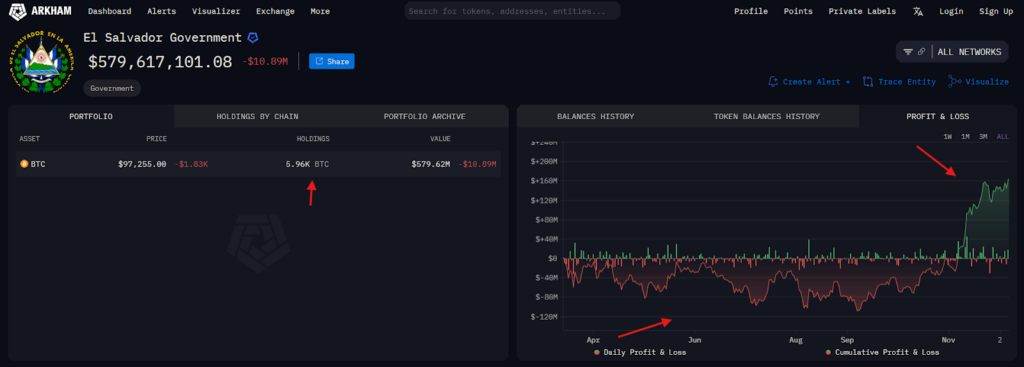The height and width of the screenshot is (367, 1024).
Task: Click the Trace Entity link
Action: click(906, 82)
